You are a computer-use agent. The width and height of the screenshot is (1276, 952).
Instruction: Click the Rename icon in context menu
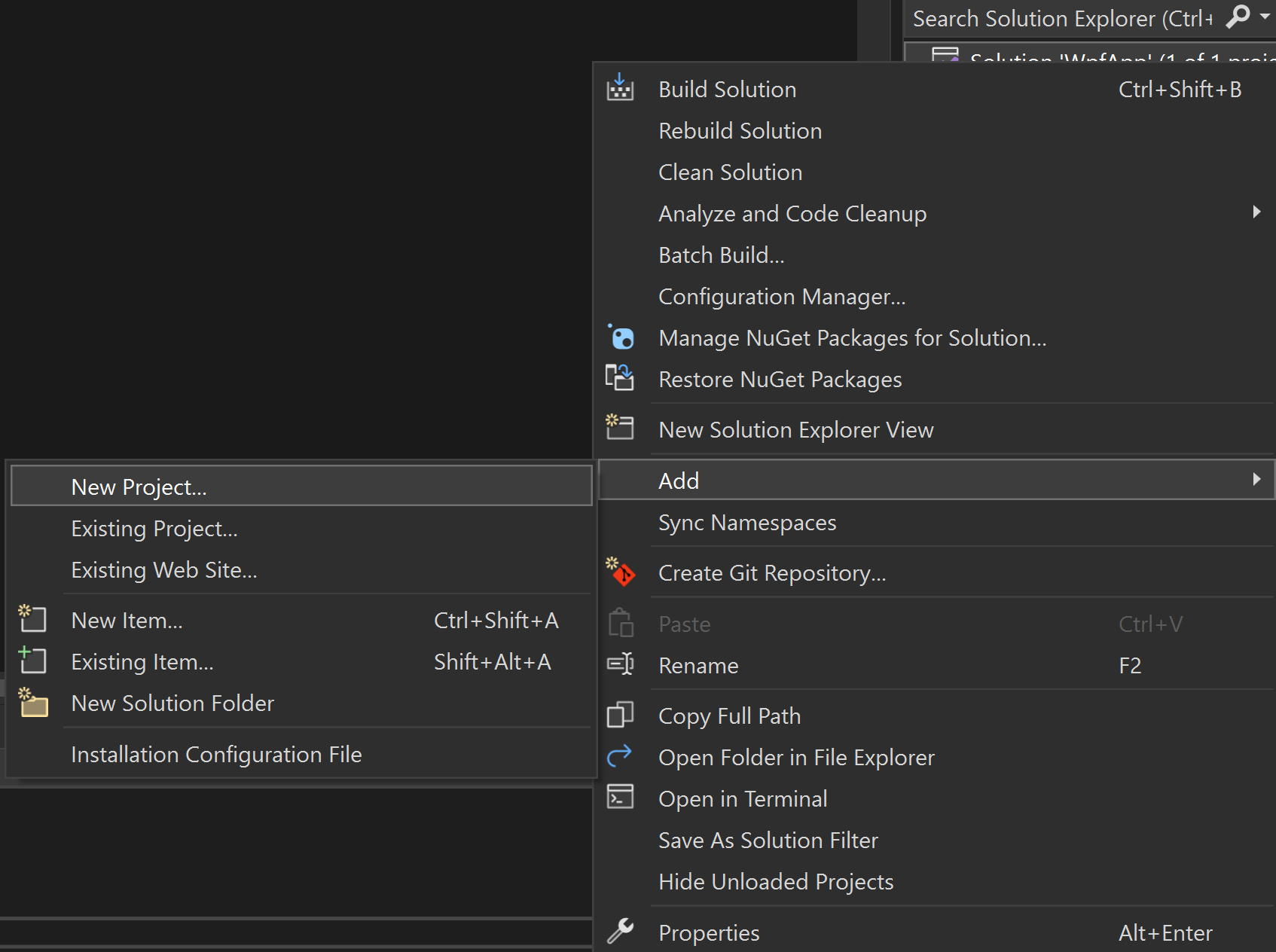(620, 664)
